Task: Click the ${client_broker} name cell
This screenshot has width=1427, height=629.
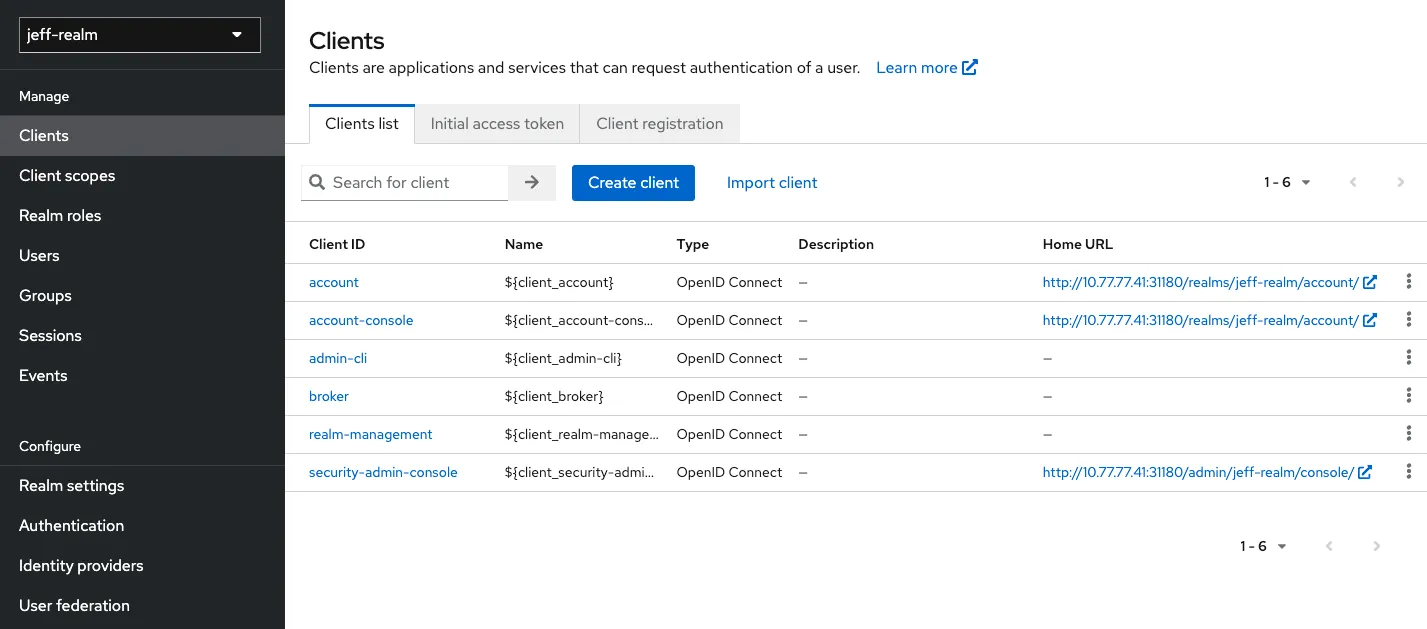Action: 554,396
